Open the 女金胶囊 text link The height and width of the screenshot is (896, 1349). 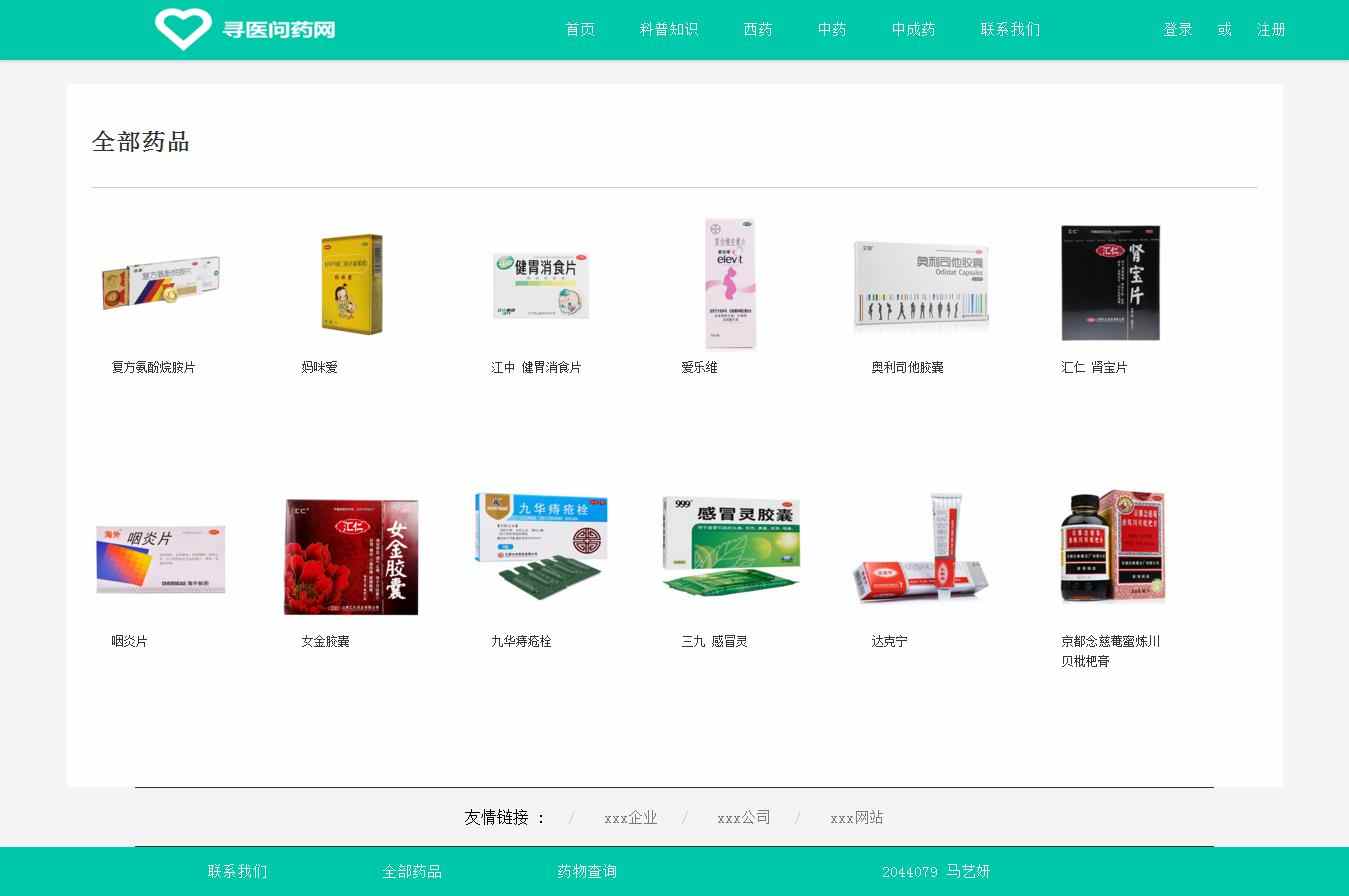[x=325, y=642]
